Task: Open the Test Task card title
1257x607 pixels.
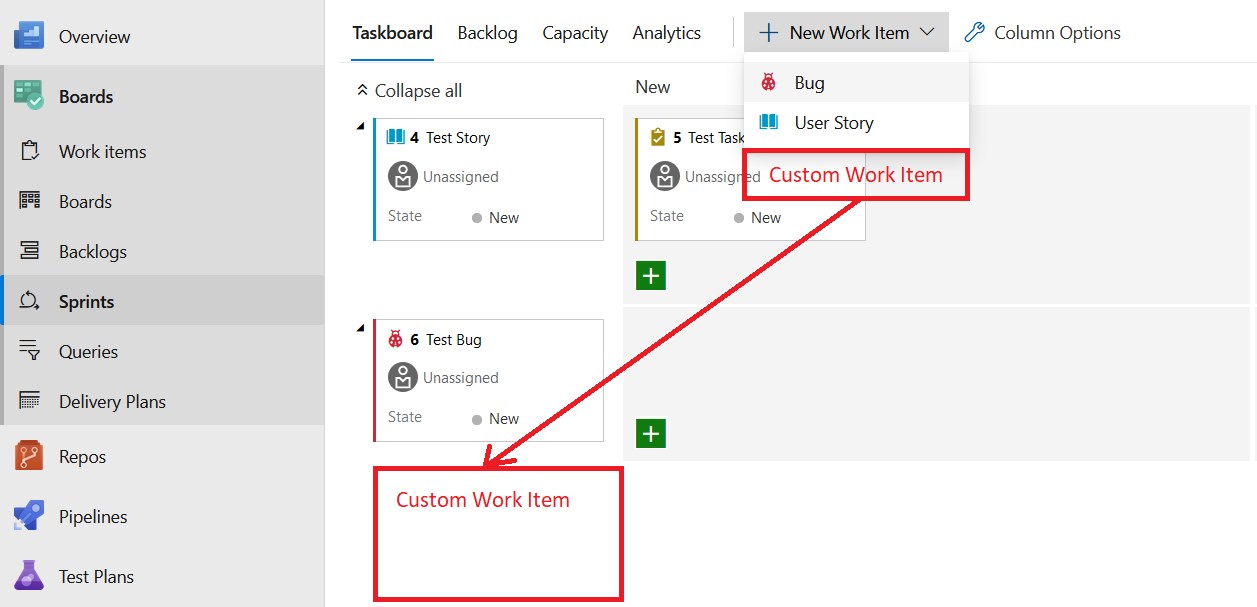Action: pyautogui.click(x=715, y=138)
